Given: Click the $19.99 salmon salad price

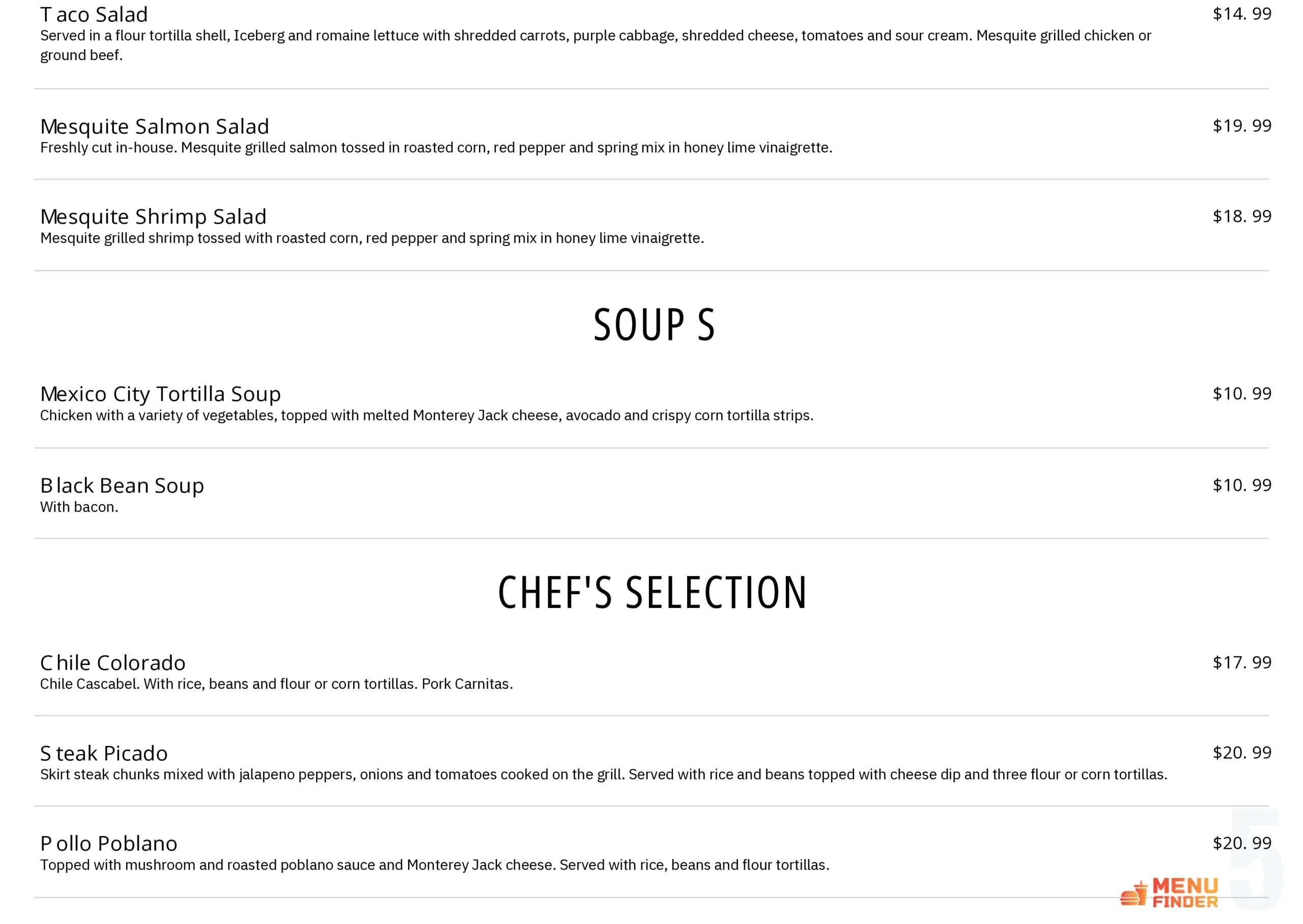Looking at the screenshot, I should pos(1241,126).
